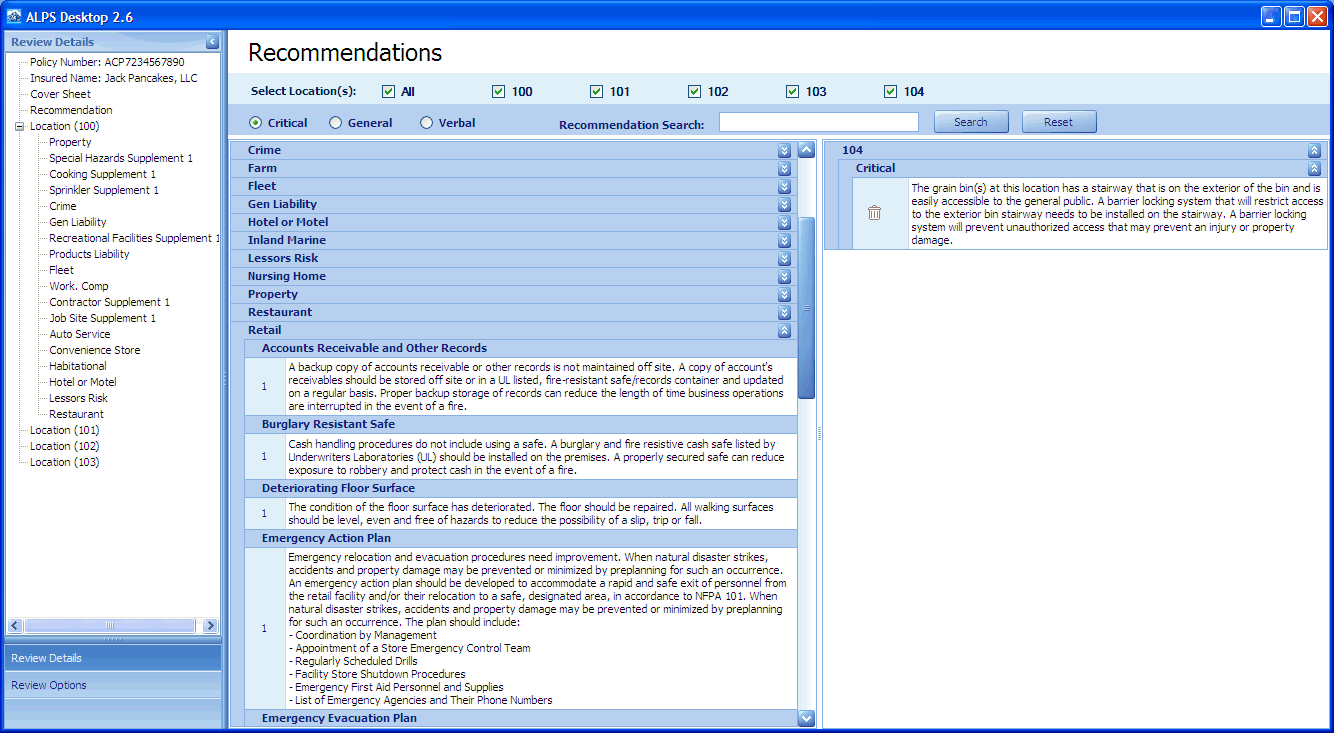Image resolution: width=1334 pixels, height=733 pixels.
Task: Expand the Lessors Risk category chevron
Action: 784,258
